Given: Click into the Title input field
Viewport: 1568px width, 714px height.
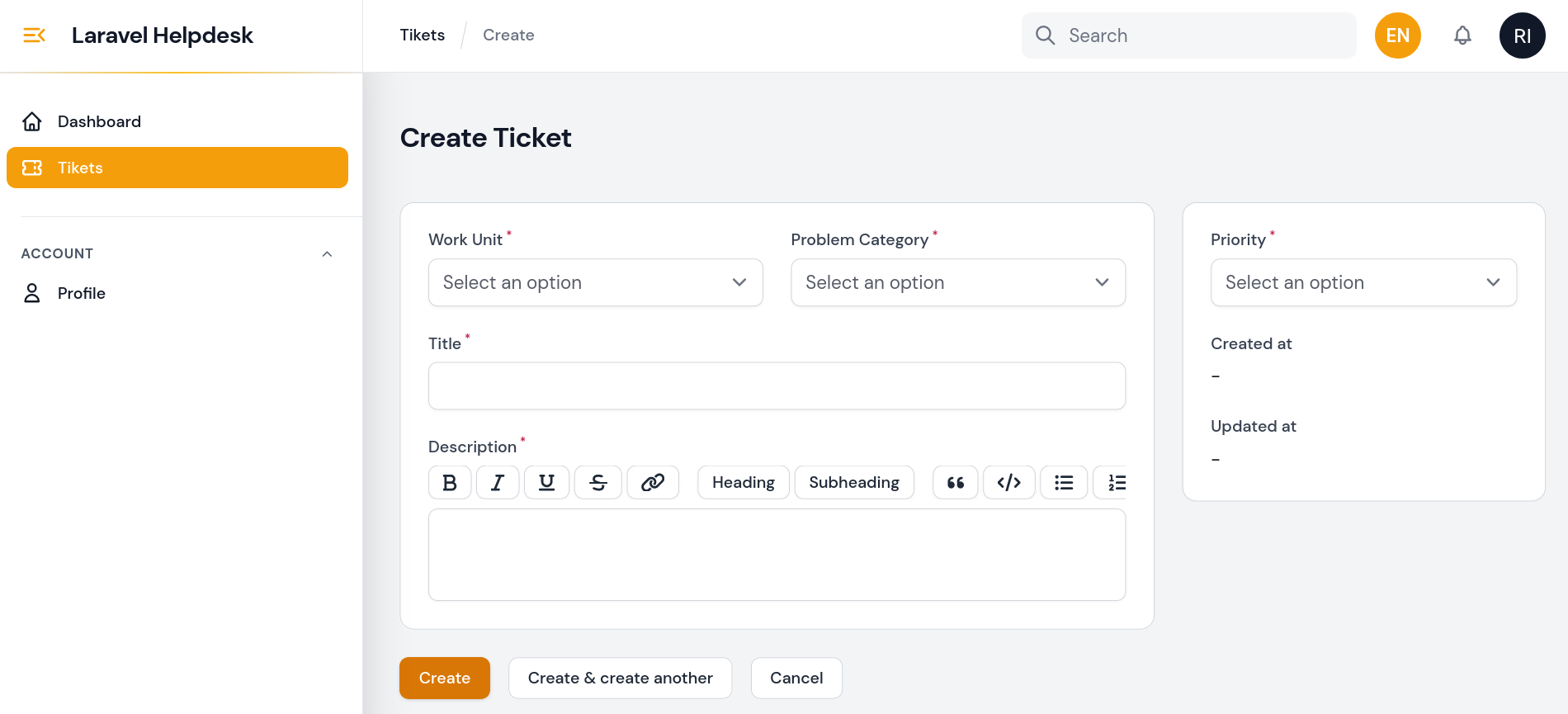Looking at the screenshot, I should point(776,385).
